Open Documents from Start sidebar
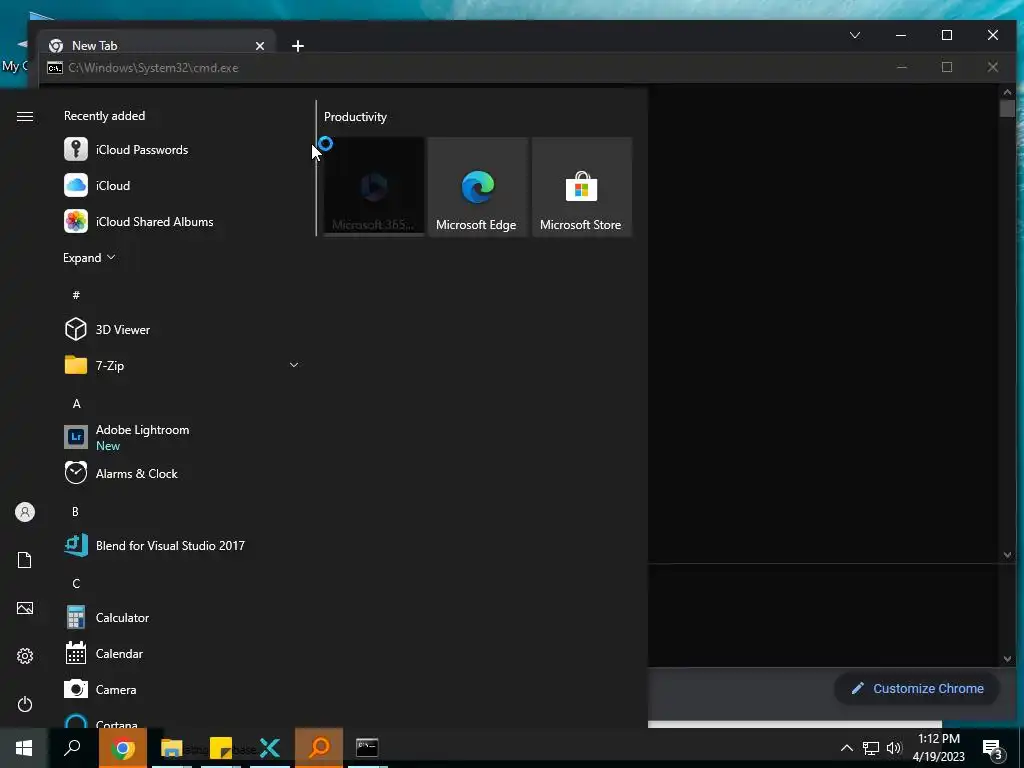Screen dimensions: 1024x768 [25, 560]
